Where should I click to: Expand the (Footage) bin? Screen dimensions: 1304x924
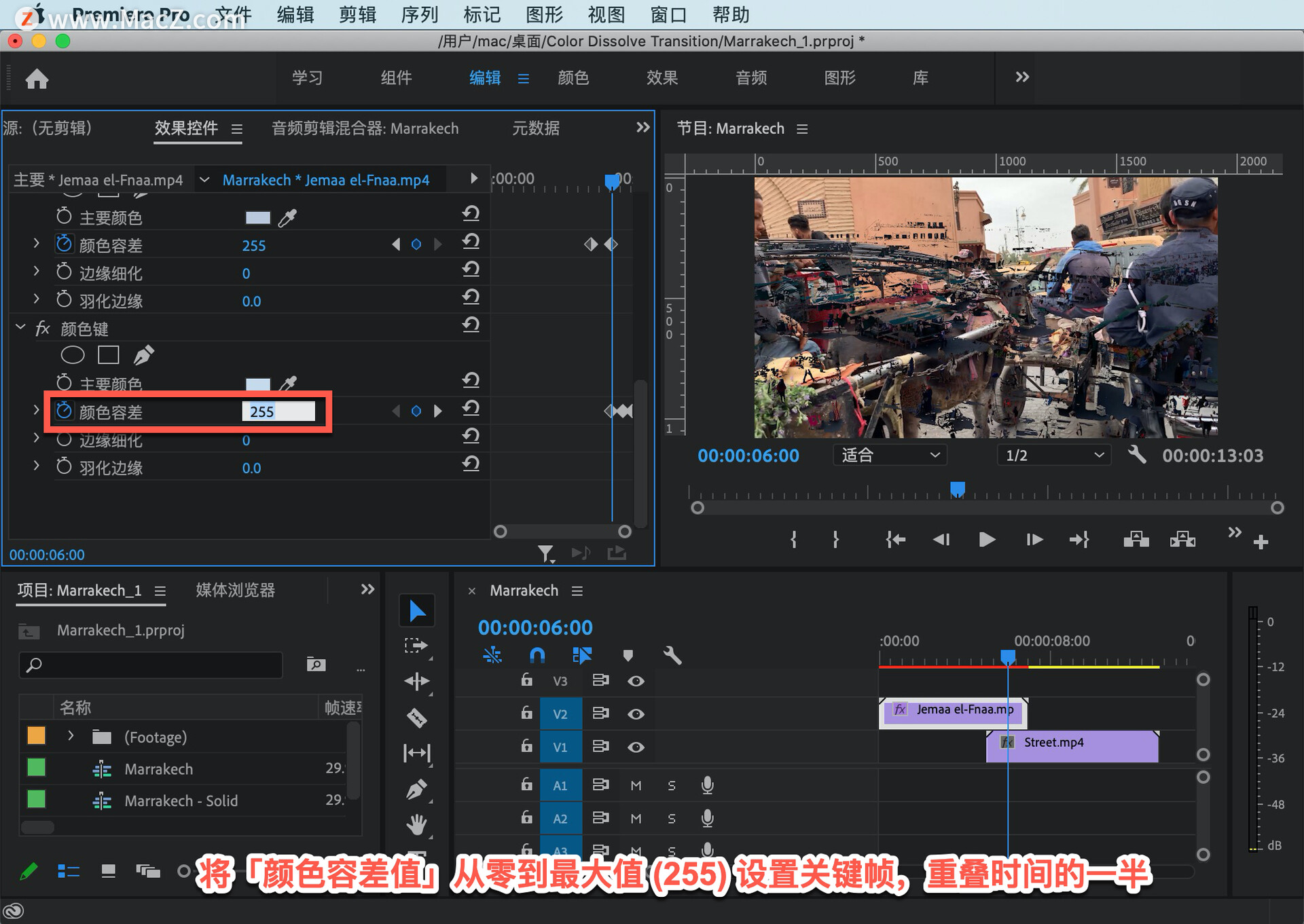[71, 736]
